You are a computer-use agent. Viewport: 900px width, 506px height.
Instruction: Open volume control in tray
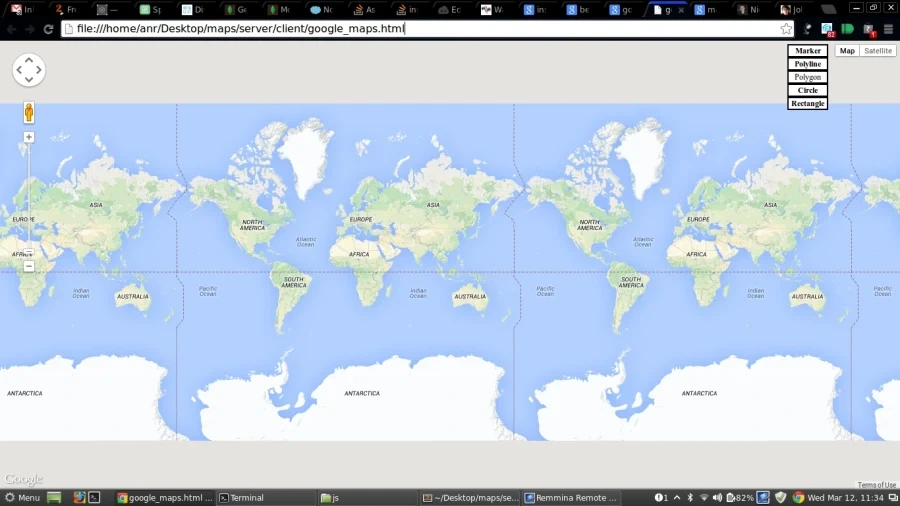pos(717,497)
